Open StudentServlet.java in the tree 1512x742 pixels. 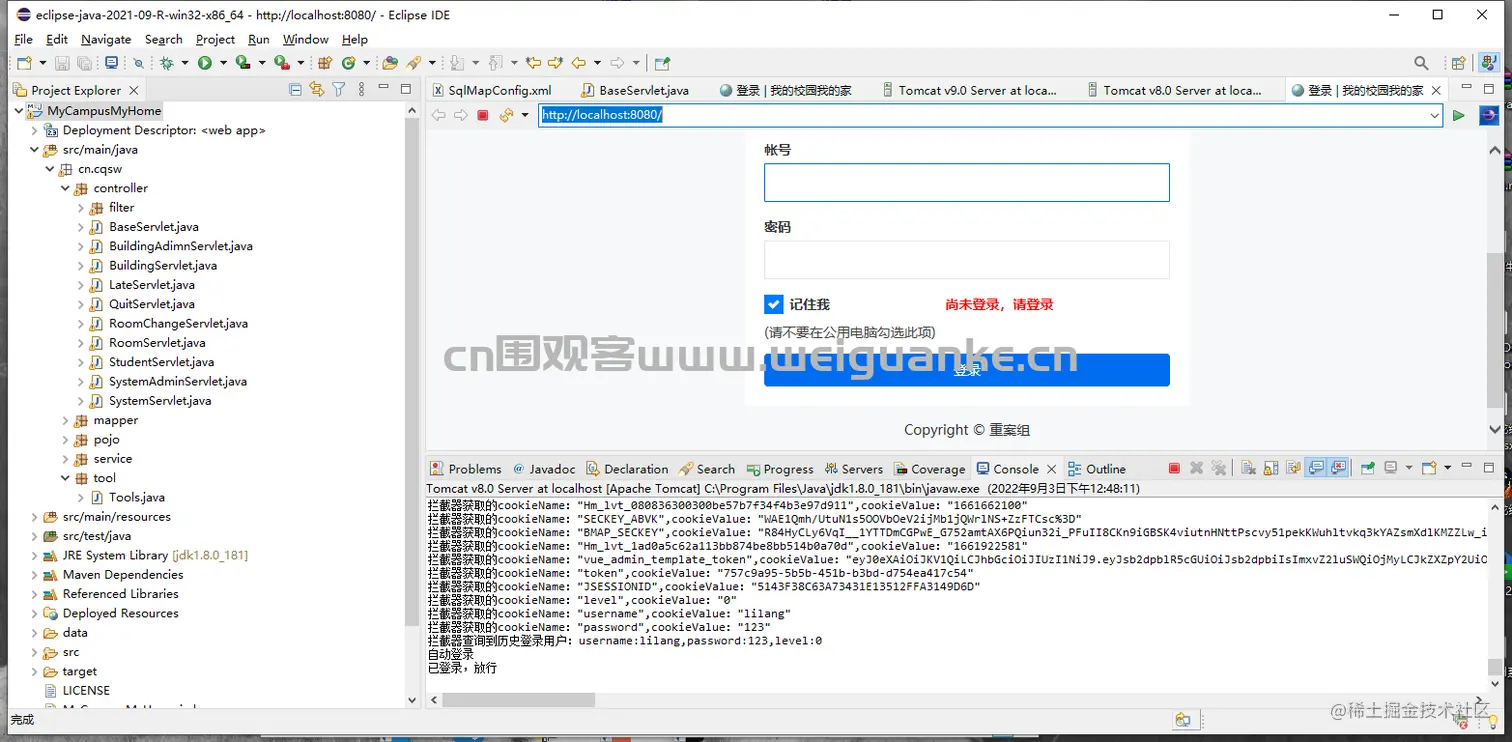(x=161, y=362)
